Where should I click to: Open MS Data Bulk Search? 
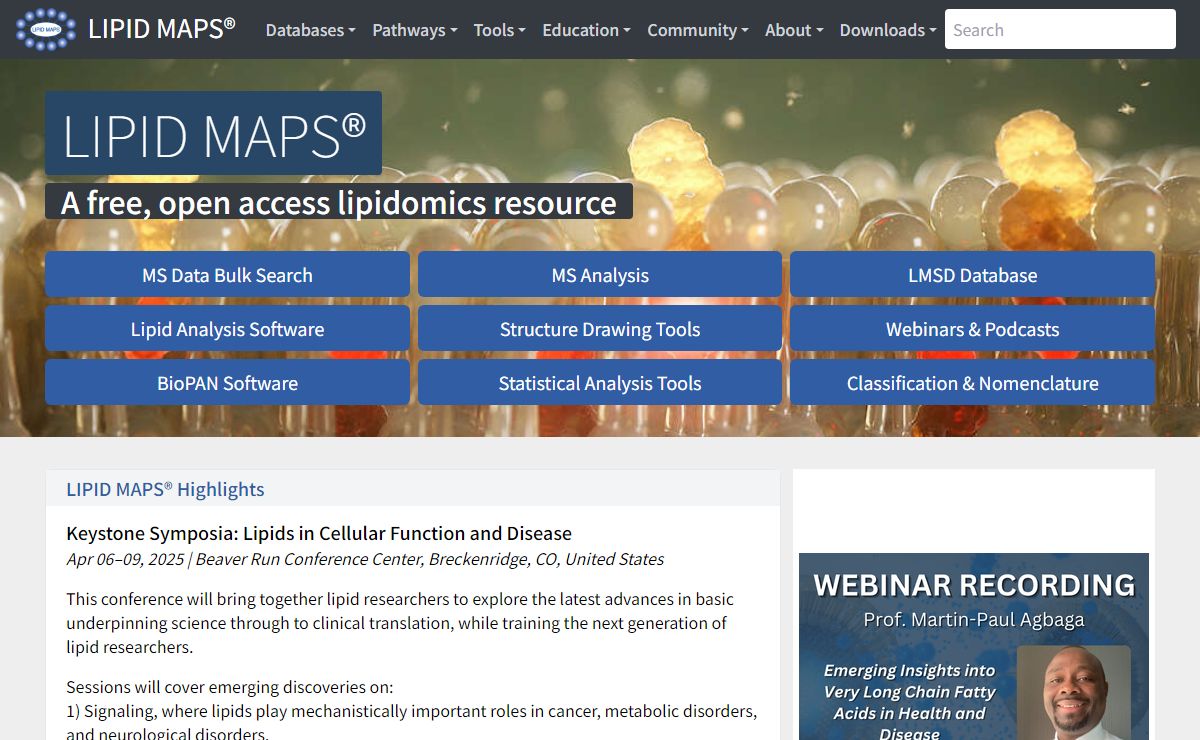[x=227, y=275]
